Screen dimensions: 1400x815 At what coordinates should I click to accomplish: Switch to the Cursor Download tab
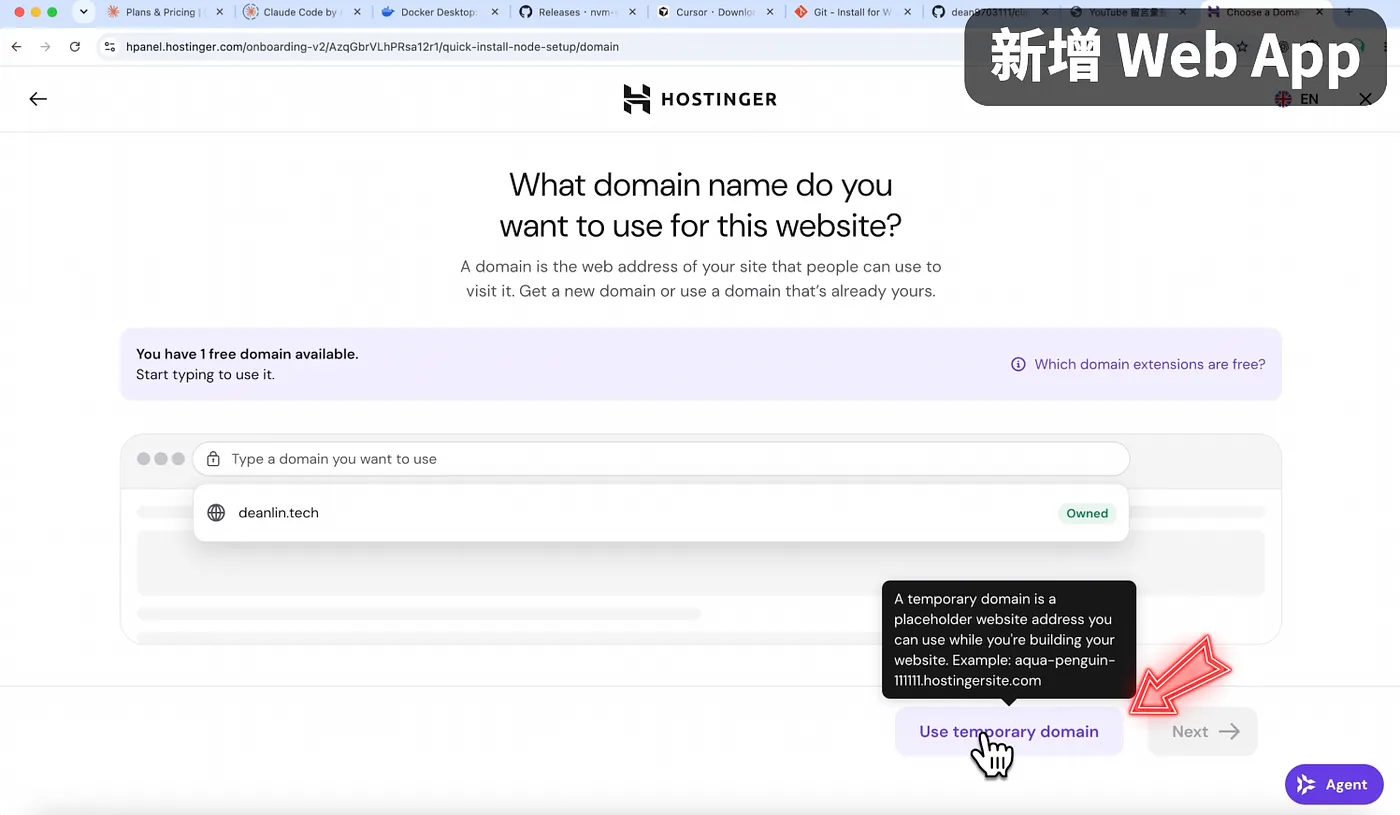click(x=715, y=12)
